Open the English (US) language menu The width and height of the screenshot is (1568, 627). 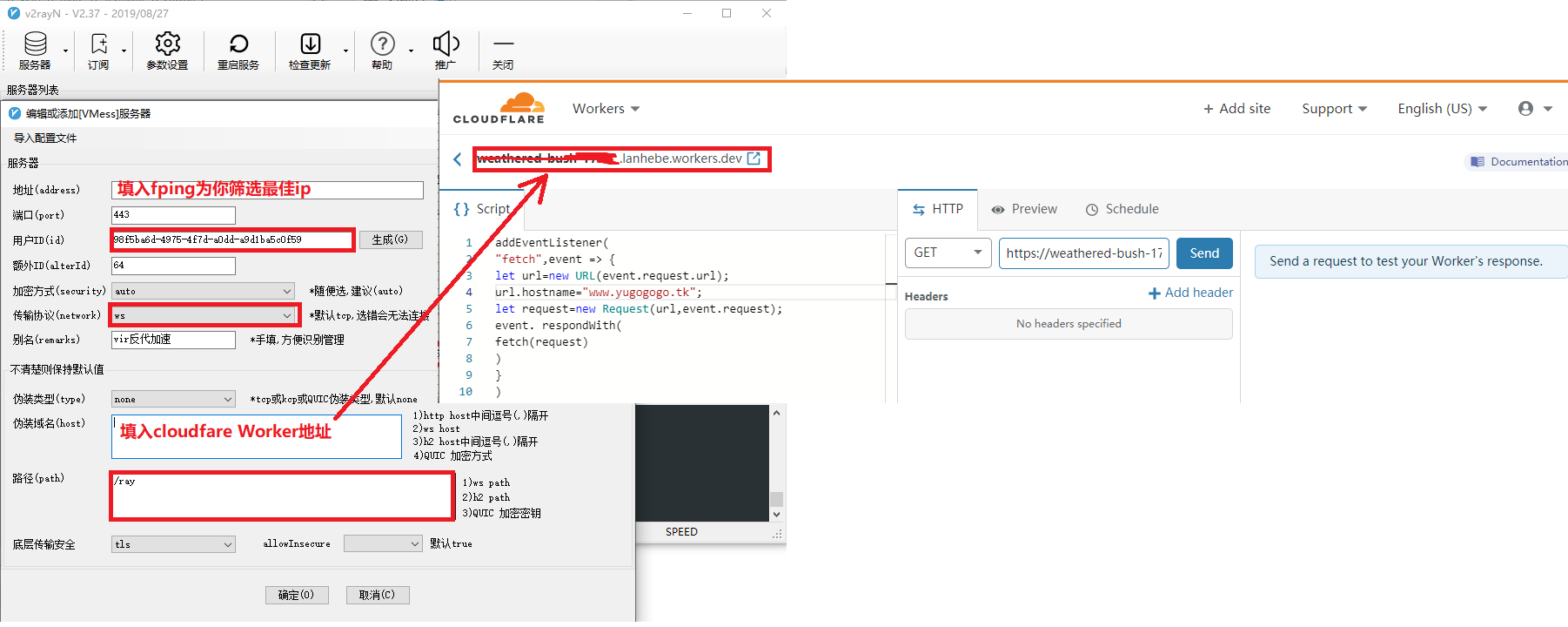(1443, 109)
